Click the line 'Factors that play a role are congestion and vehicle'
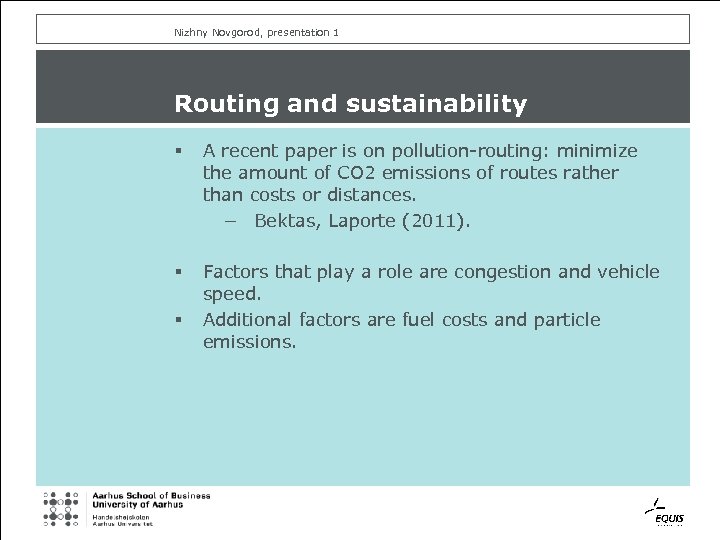Viewport: 720px width, 540px height. tap(431, 272)
